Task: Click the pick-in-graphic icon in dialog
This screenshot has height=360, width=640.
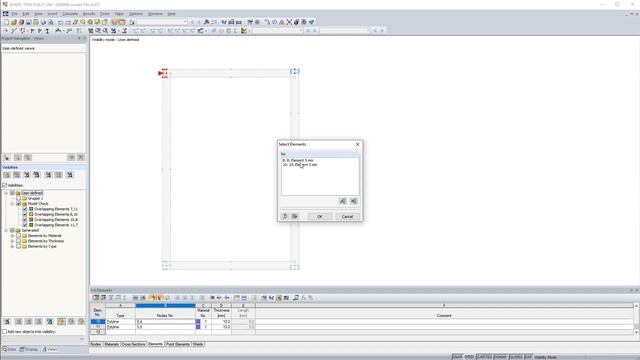Action: (353, 201)
